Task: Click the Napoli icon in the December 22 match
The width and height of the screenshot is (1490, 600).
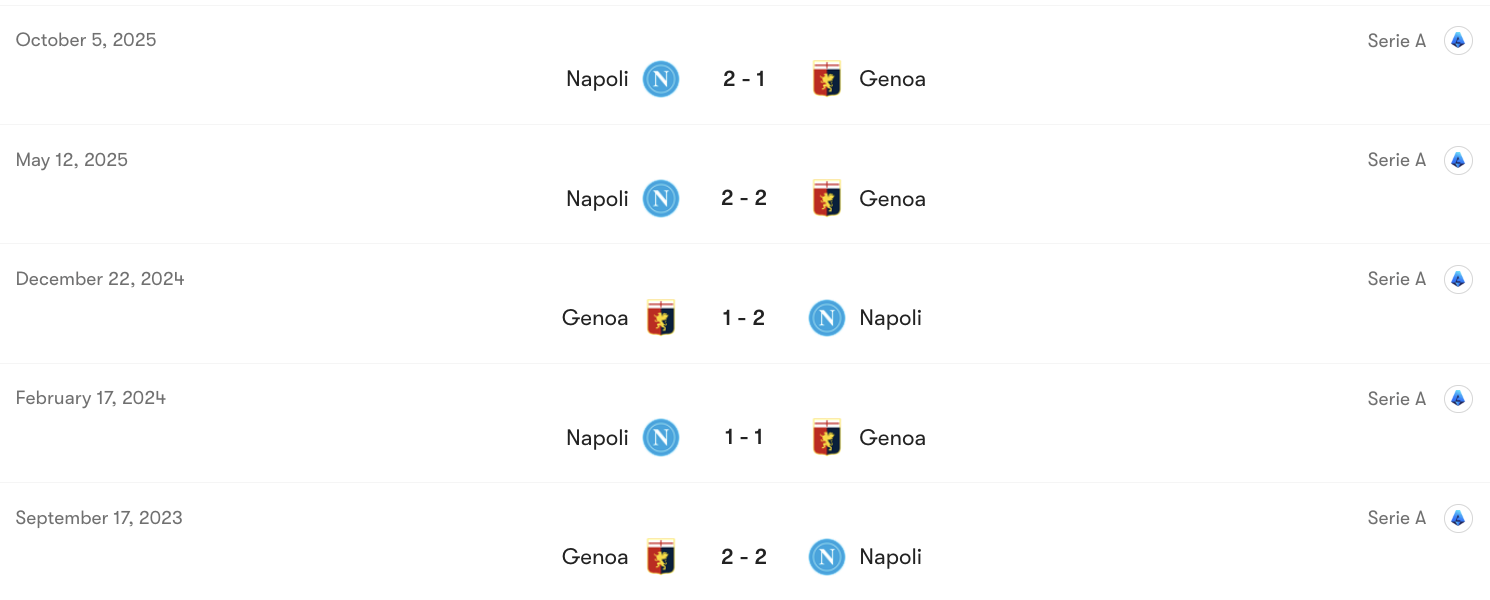Action: 826,317
